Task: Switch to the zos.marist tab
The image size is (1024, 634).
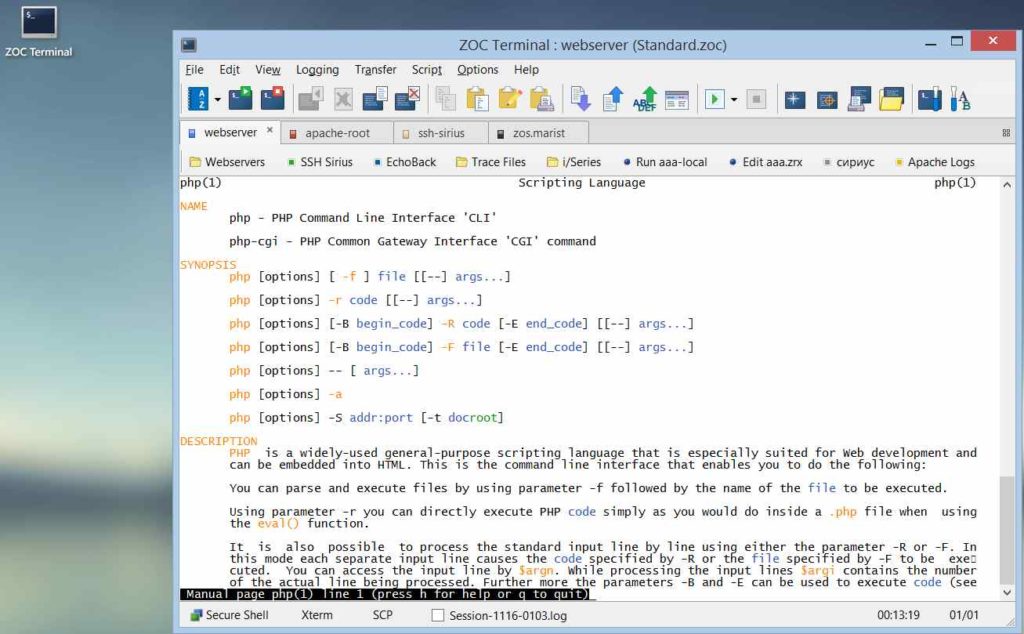Action: click(539, 133)
